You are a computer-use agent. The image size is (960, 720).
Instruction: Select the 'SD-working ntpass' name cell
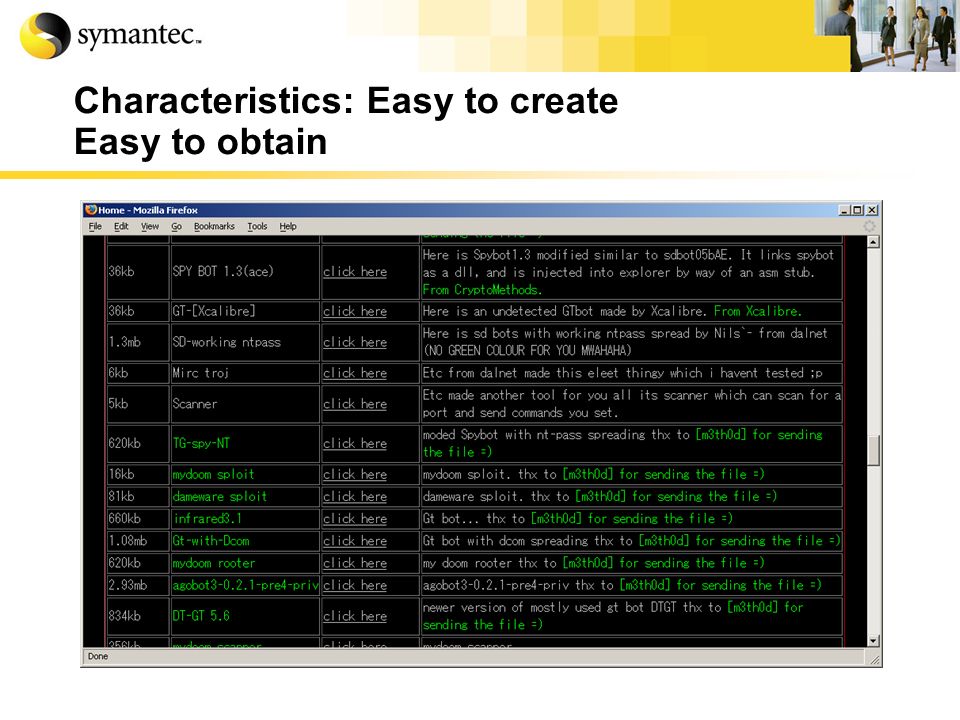pyautogui.click(x=245, y=342)
